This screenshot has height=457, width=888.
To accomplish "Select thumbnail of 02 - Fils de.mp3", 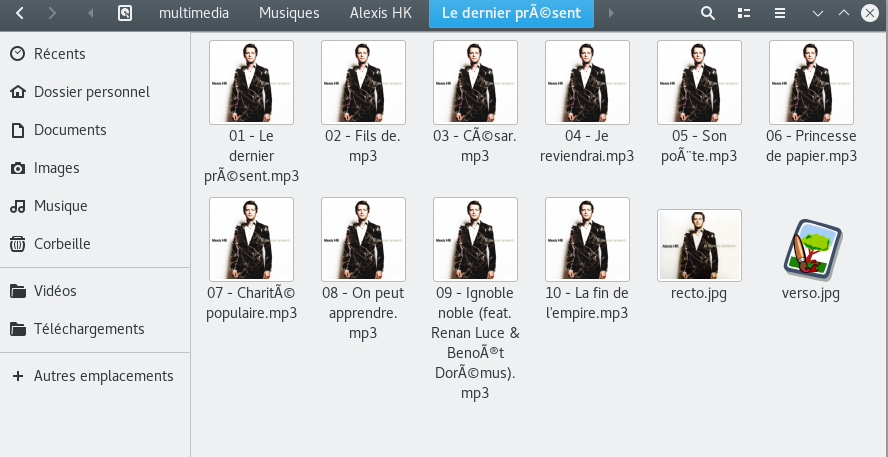I will [x=364, y=82].
